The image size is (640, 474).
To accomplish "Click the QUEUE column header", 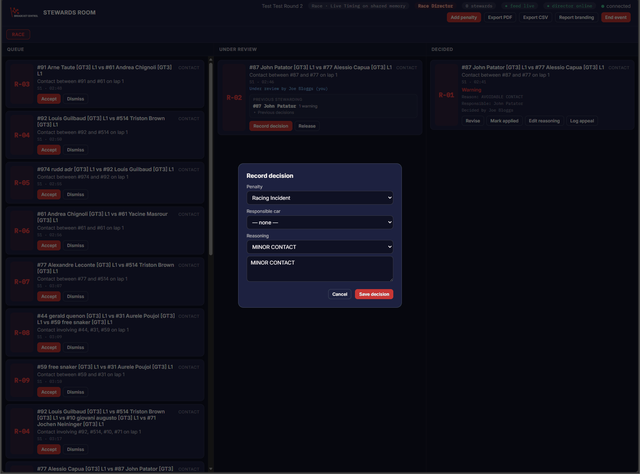I will (15, 49).
